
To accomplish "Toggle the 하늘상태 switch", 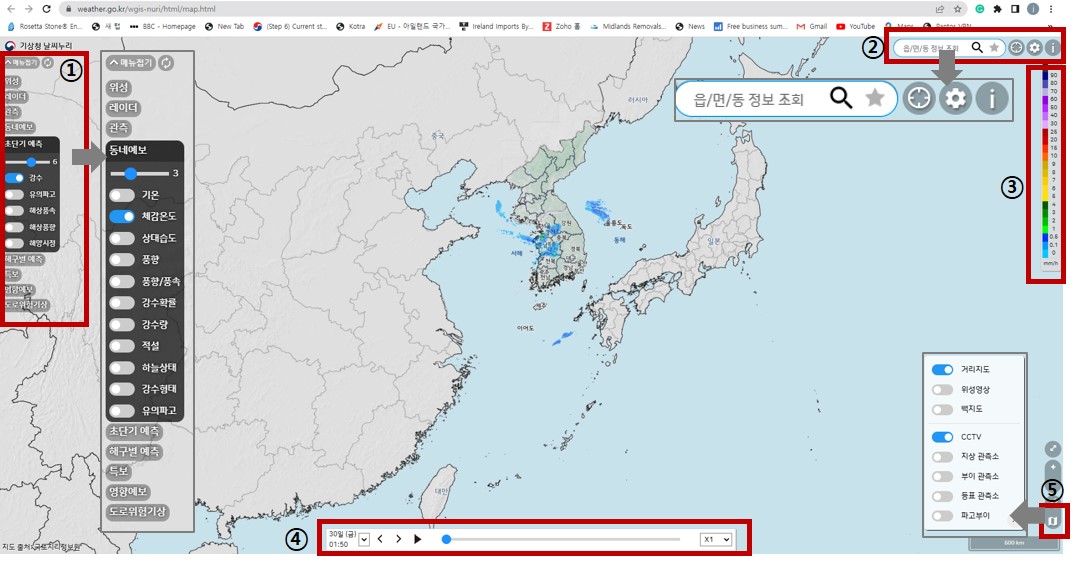I will [x=122, y=367].
